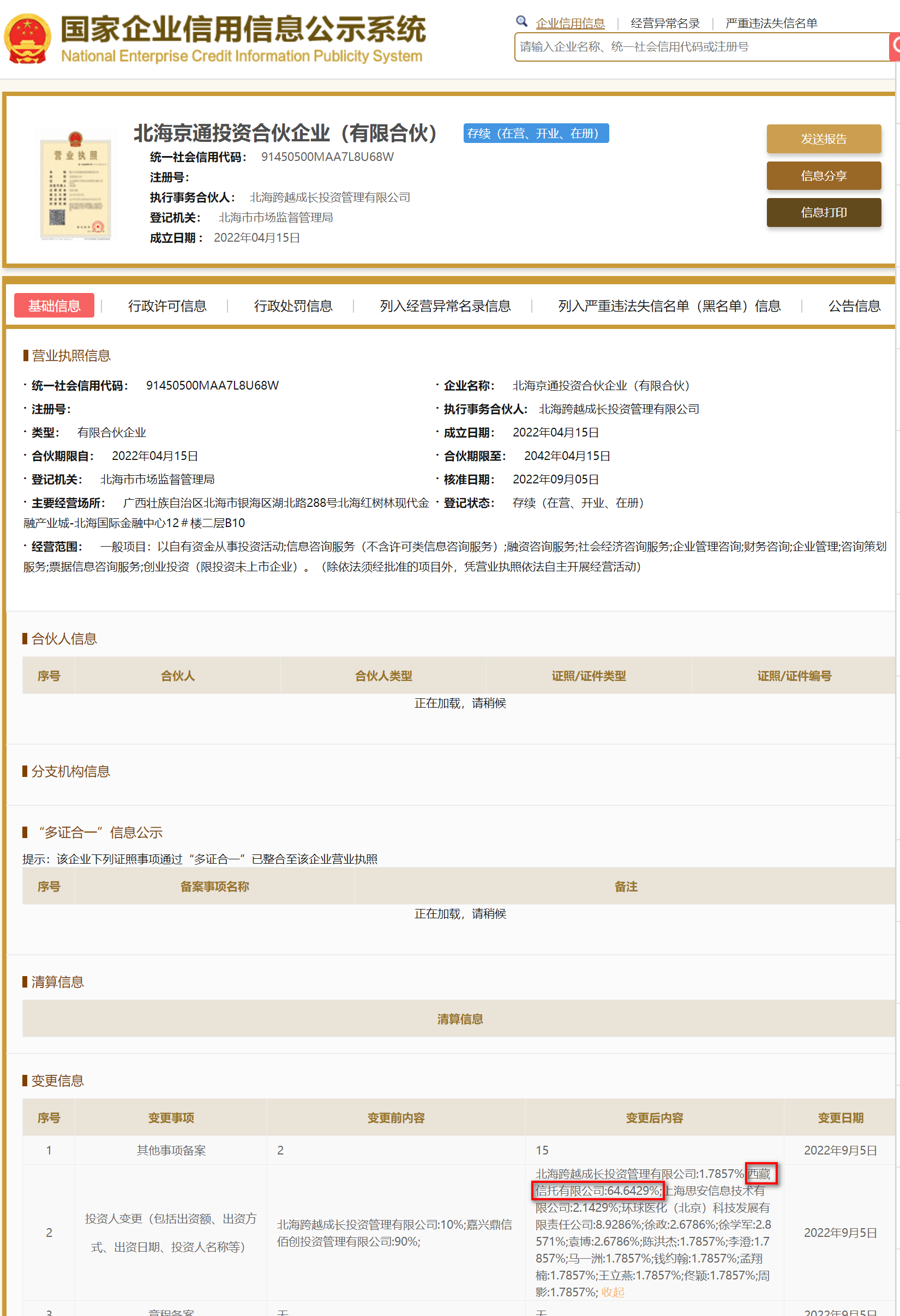
Task: Click 合伙人类型 column header
Action: pyautogui.click(x=383, y=675)
